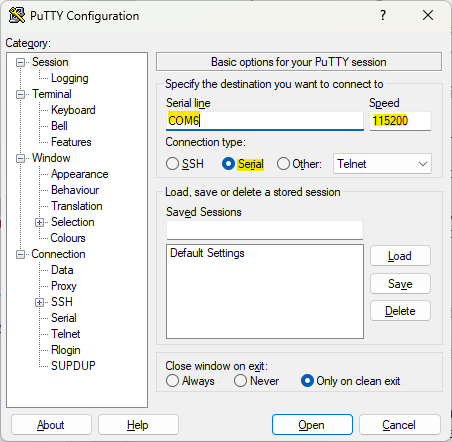This screenshot has width=452, height=442.
Task: Click the Saved Sessions name field
Action: click(x=265, y=230)
